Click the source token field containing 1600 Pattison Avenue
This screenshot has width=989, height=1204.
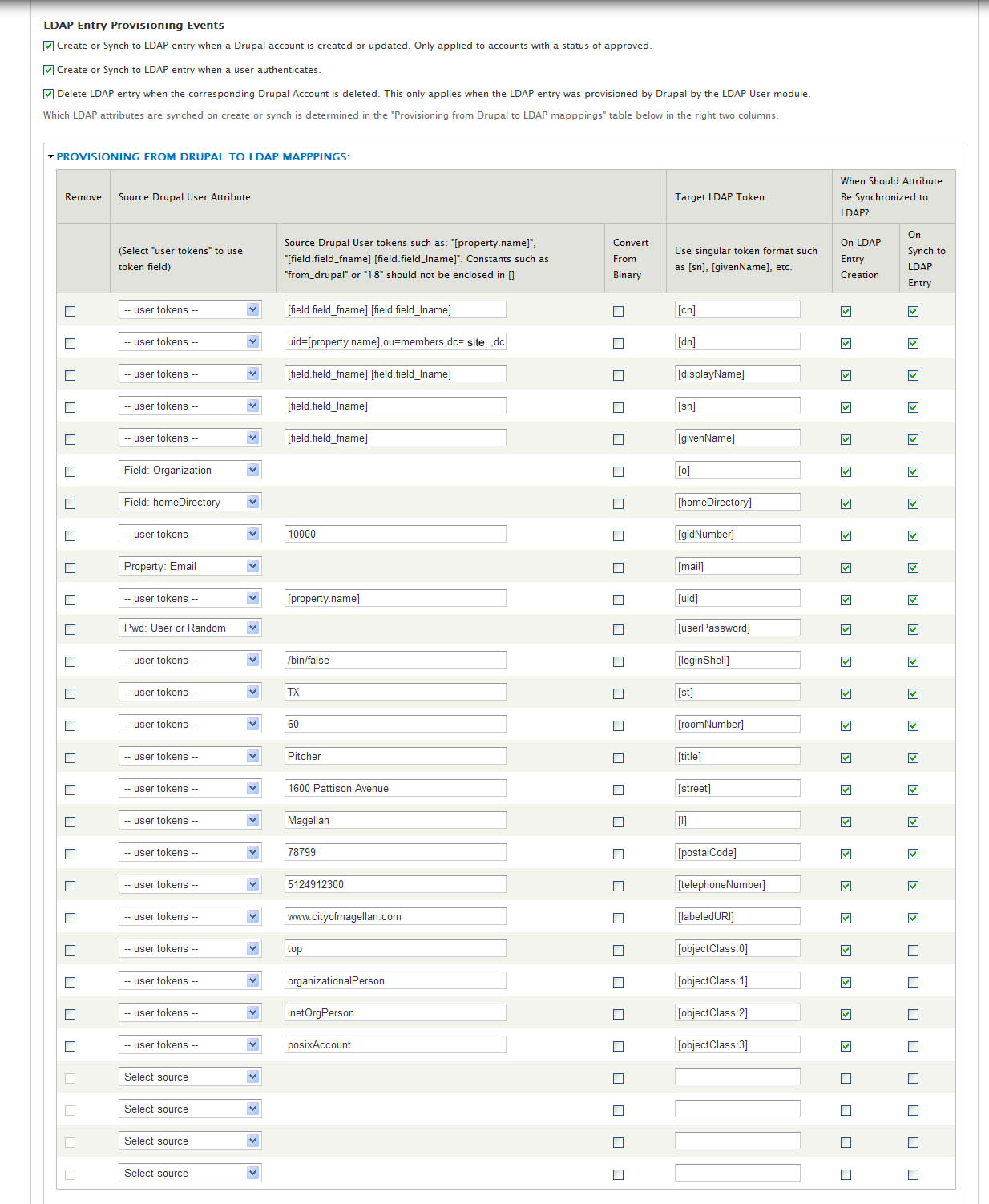(x=395, y=789)
